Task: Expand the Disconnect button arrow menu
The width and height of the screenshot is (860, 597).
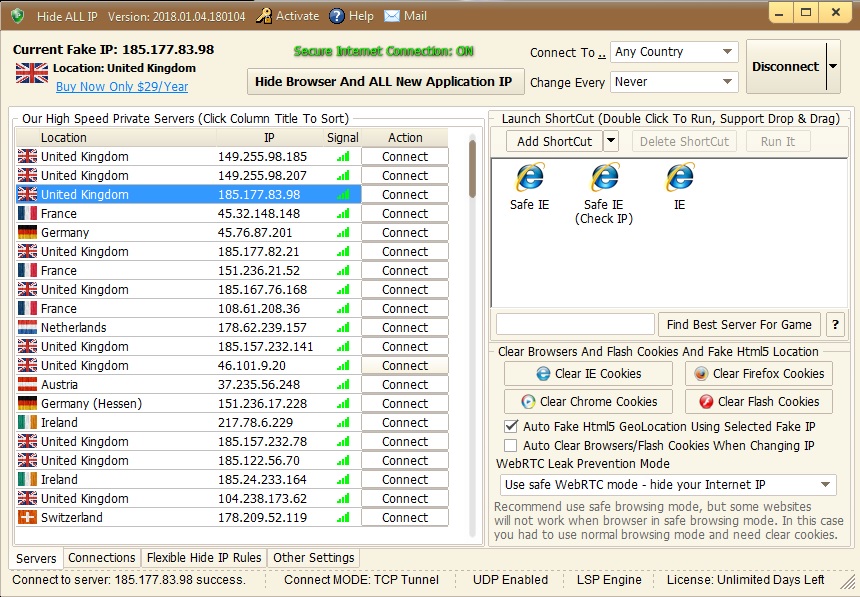Action: coord(833,66)
